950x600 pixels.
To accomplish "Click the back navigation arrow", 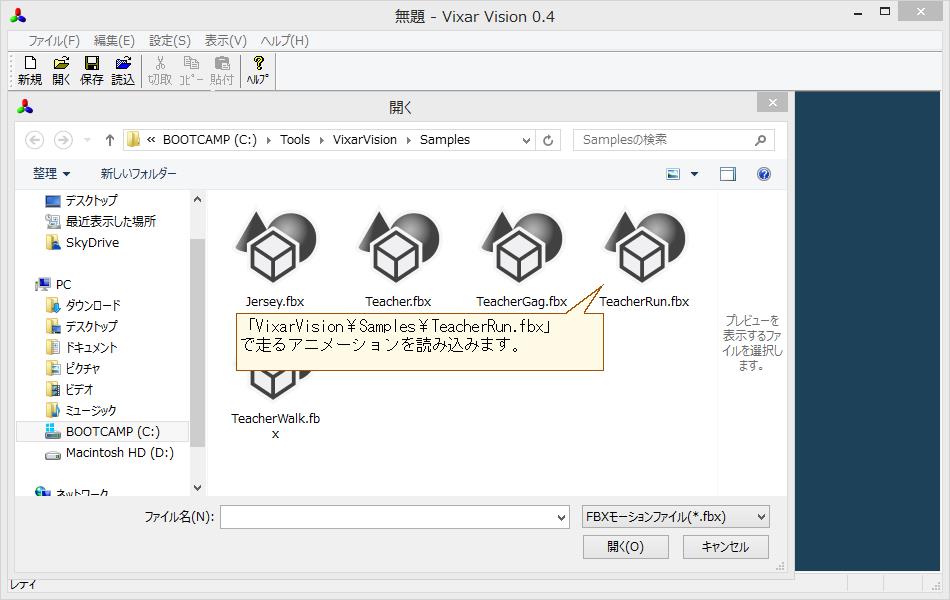I will pos(34,140).
